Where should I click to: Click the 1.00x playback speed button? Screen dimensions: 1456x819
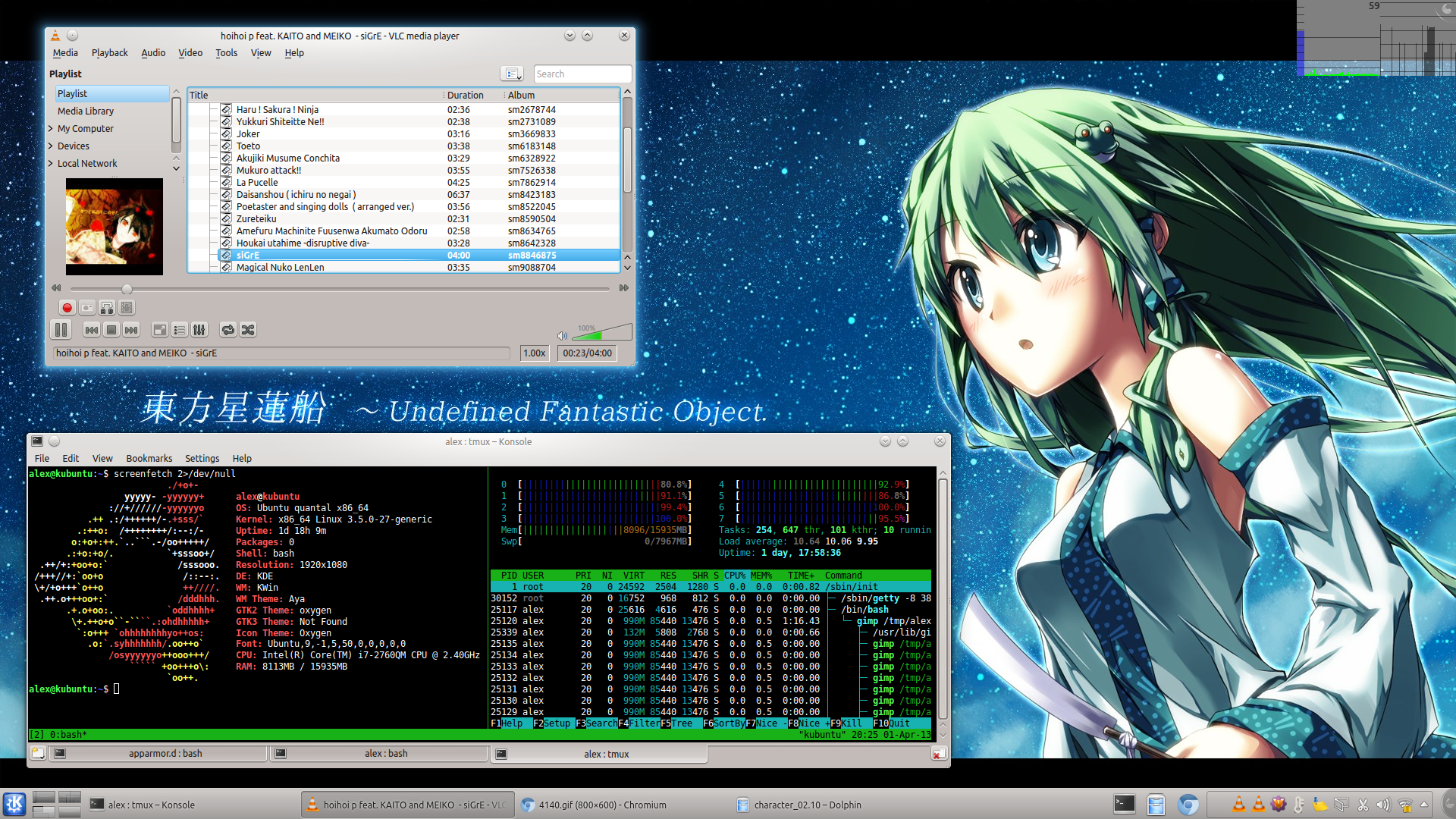[x=535, y=353]
